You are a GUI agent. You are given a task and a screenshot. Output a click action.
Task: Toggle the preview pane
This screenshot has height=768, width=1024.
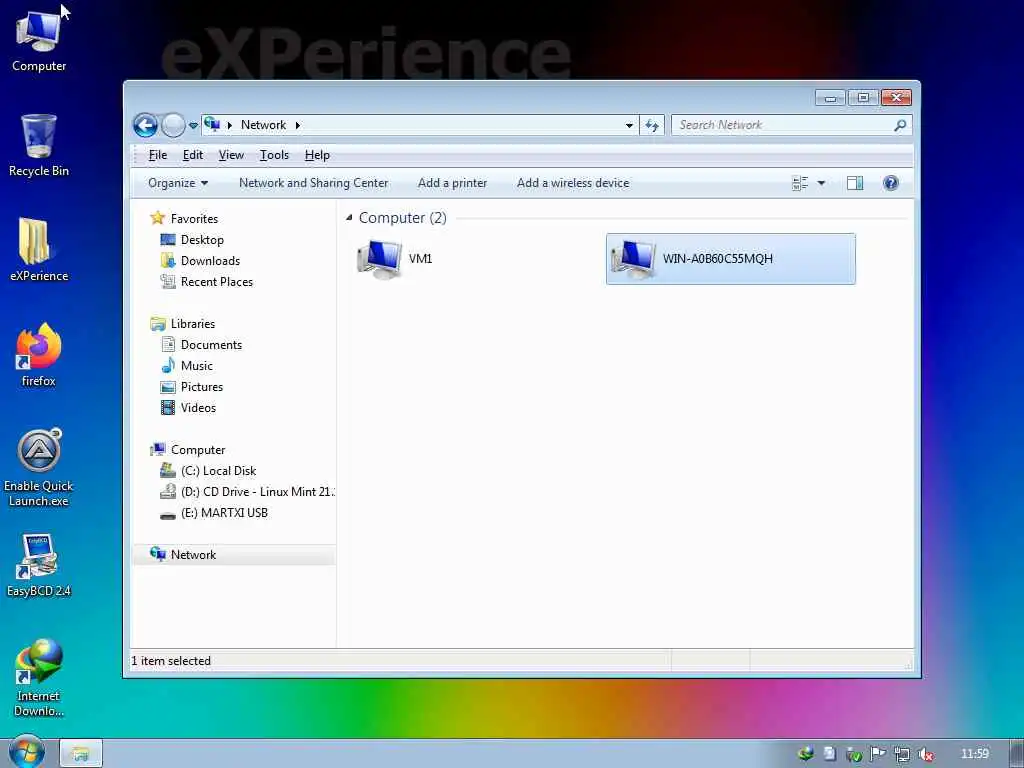pyautogui.click(x=855, y=184)
